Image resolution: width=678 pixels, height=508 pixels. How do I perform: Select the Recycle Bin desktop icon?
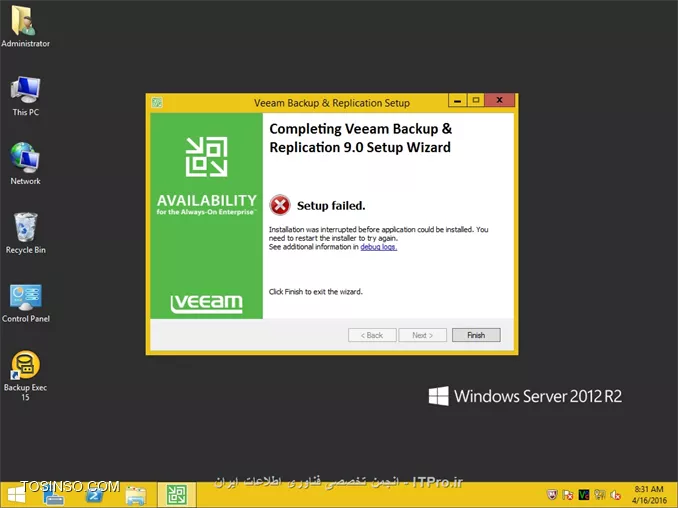click(25, 233)
